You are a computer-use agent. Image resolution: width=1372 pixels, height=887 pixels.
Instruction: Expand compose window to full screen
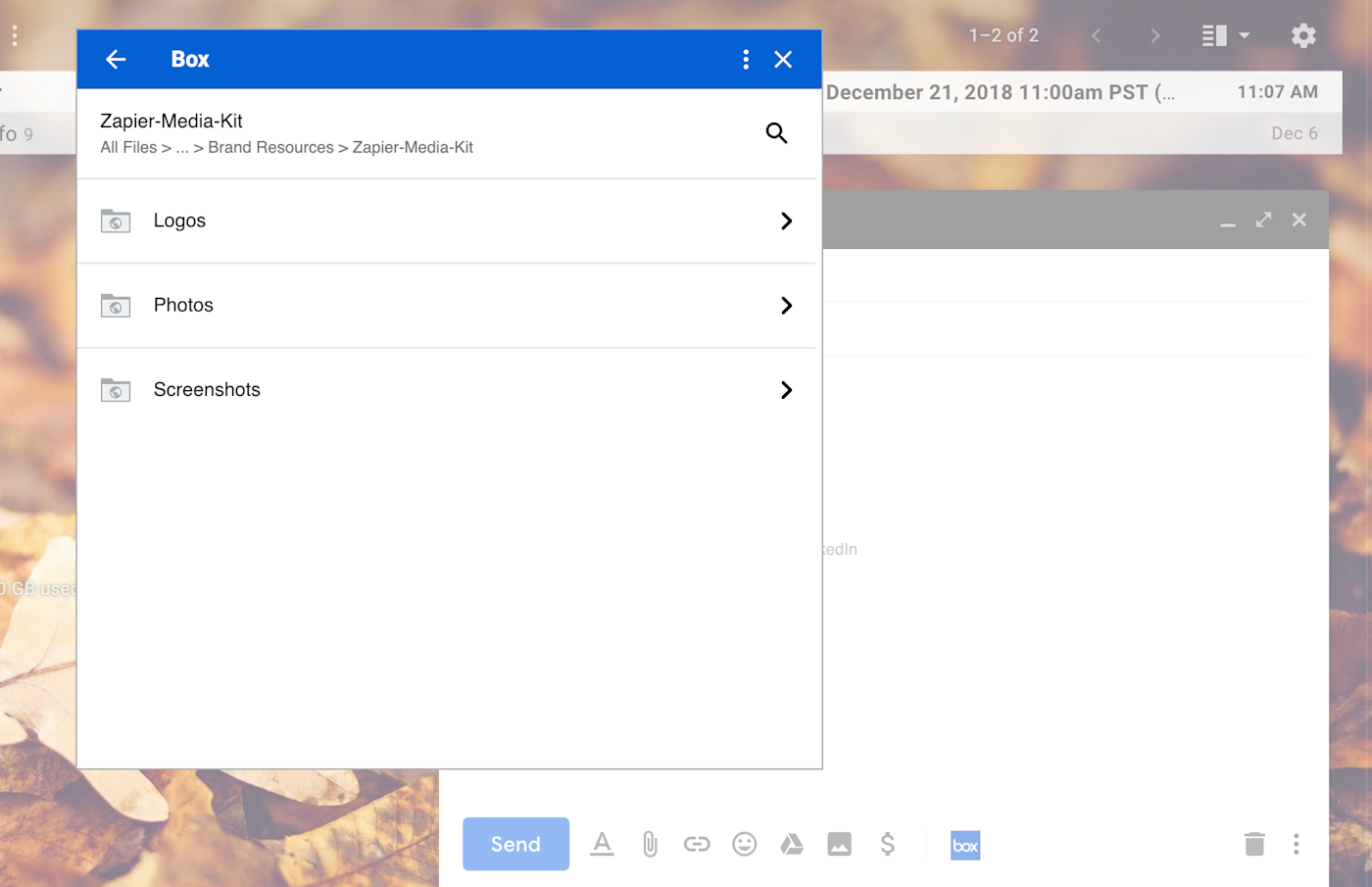(x=1263, y=220)
